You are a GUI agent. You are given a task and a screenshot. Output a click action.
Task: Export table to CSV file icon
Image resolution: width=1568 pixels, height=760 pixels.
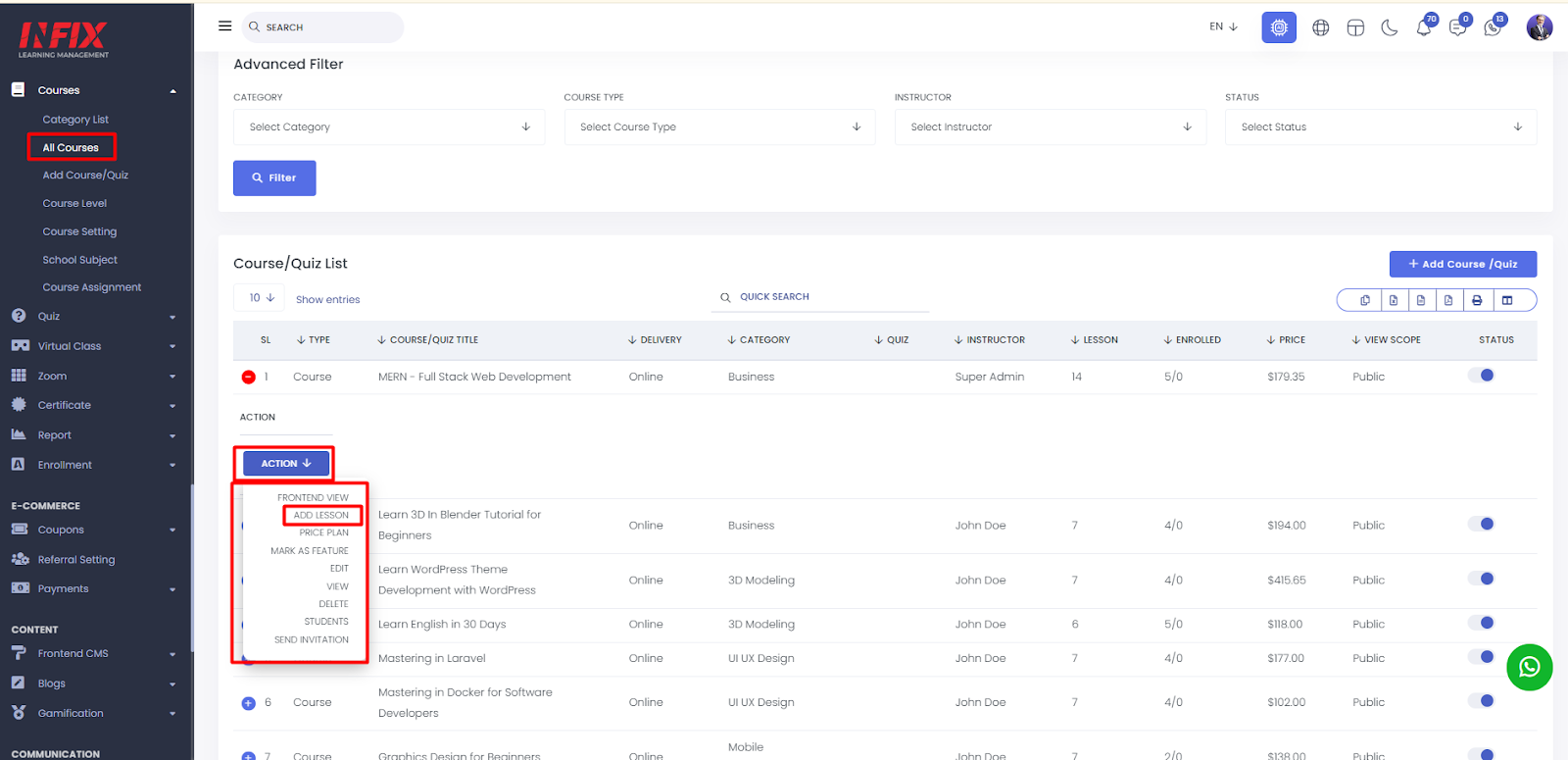1421,300
